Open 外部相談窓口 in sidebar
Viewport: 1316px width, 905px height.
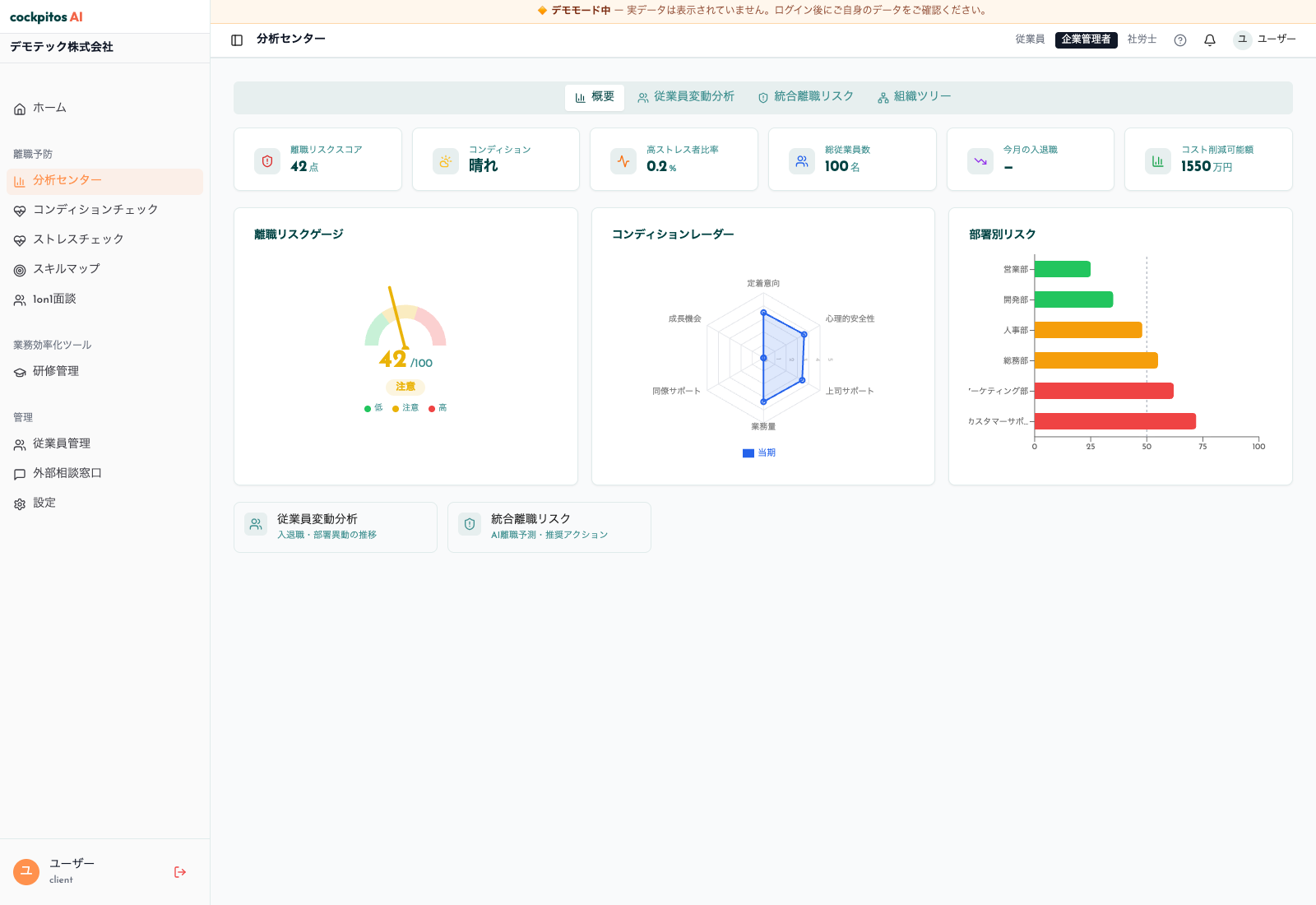(104, 474)
